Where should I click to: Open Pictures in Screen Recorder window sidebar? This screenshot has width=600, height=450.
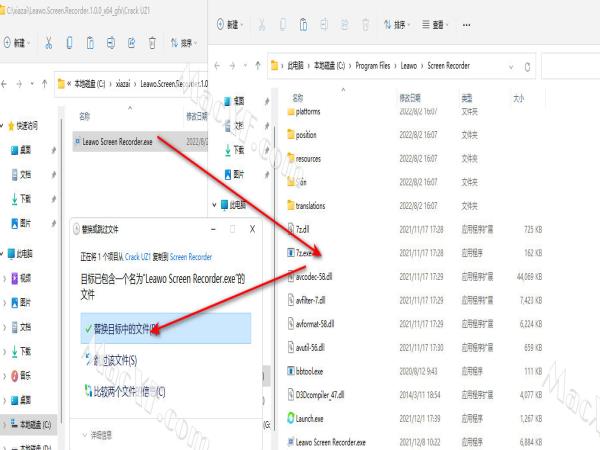234,174
